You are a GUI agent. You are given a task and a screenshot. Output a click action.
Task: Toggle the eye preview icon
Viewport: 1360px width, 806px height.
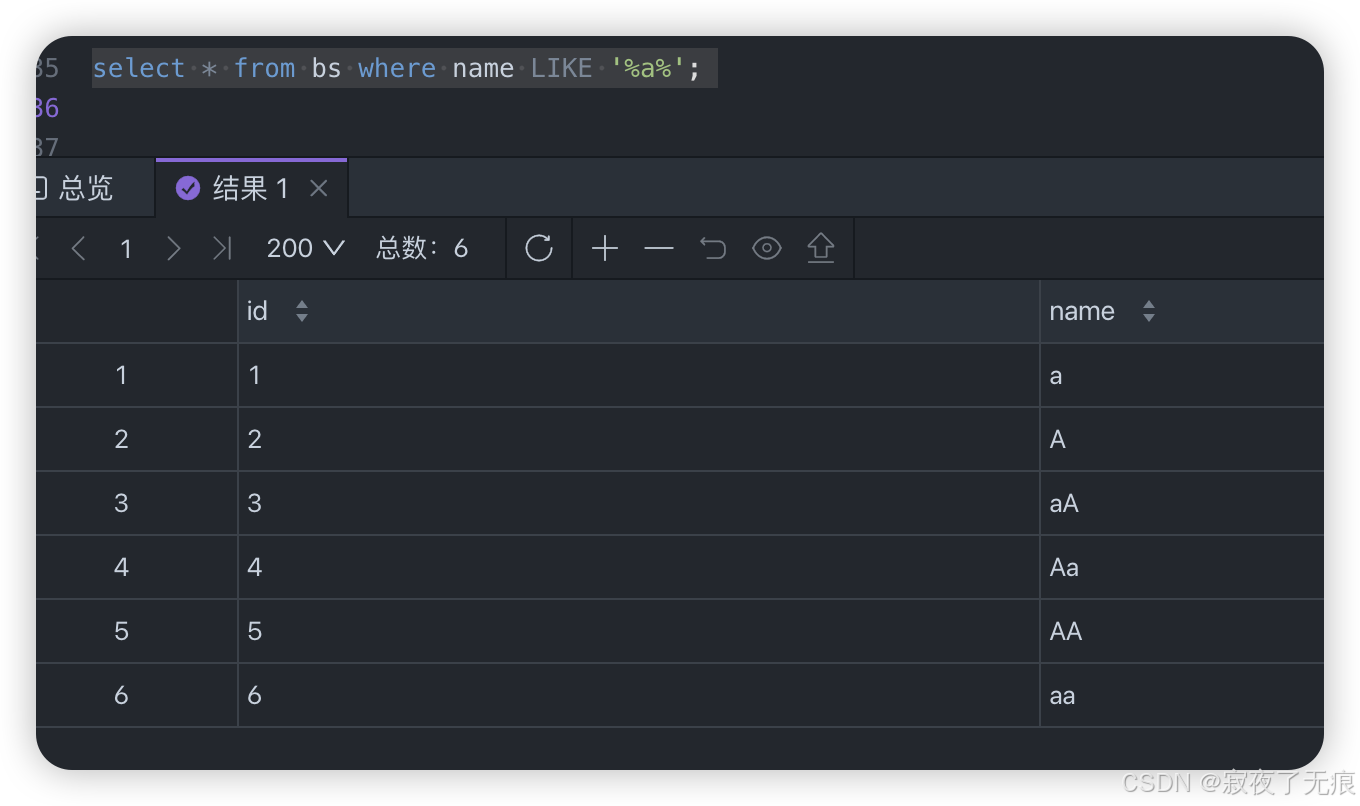(767, 248)
